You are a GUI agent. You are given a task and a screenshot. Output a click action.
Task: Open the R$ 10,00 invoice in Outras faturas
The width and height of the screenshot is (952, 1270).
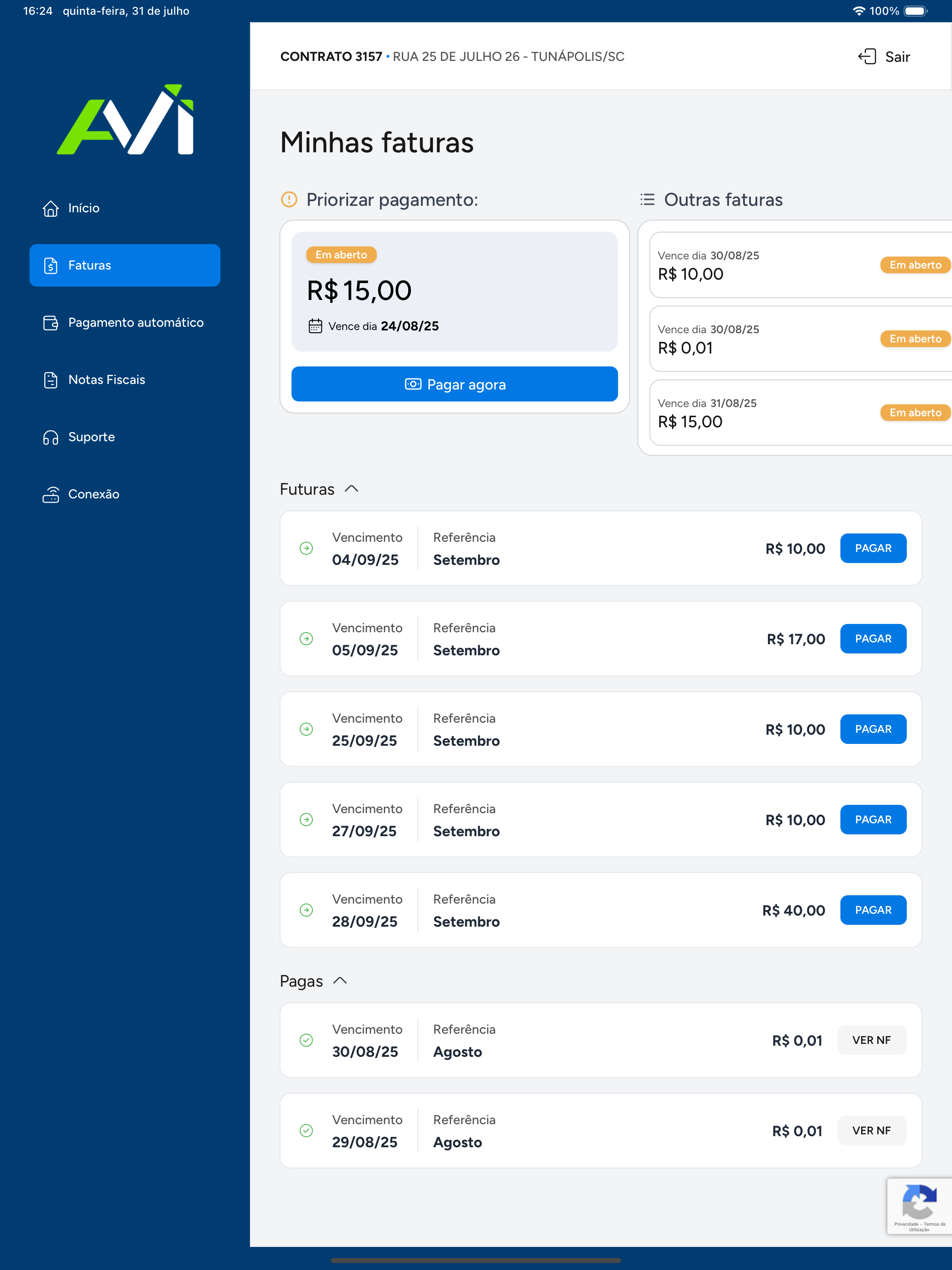801,265
